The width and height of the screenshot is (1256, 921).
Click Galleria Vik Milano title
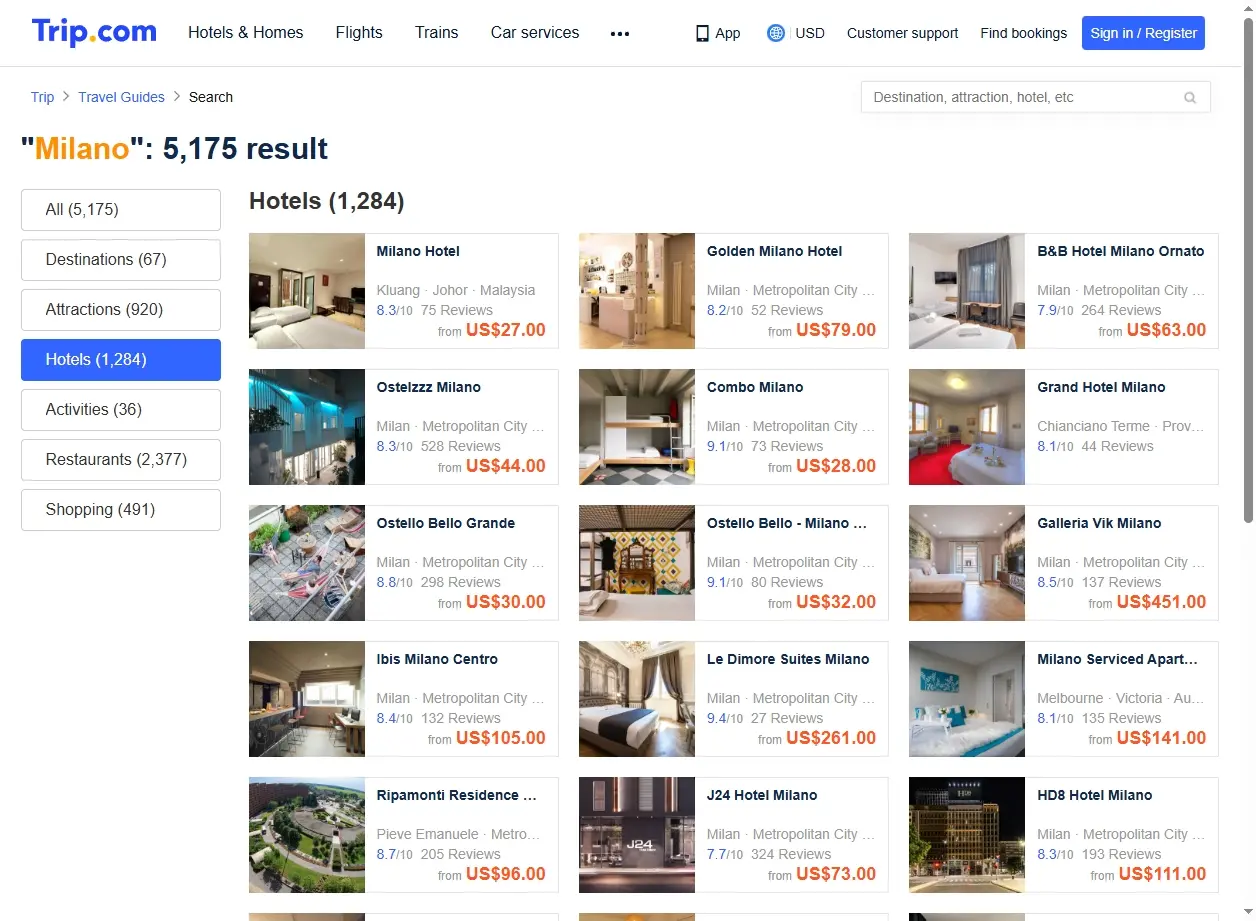tap(1099, 523)
